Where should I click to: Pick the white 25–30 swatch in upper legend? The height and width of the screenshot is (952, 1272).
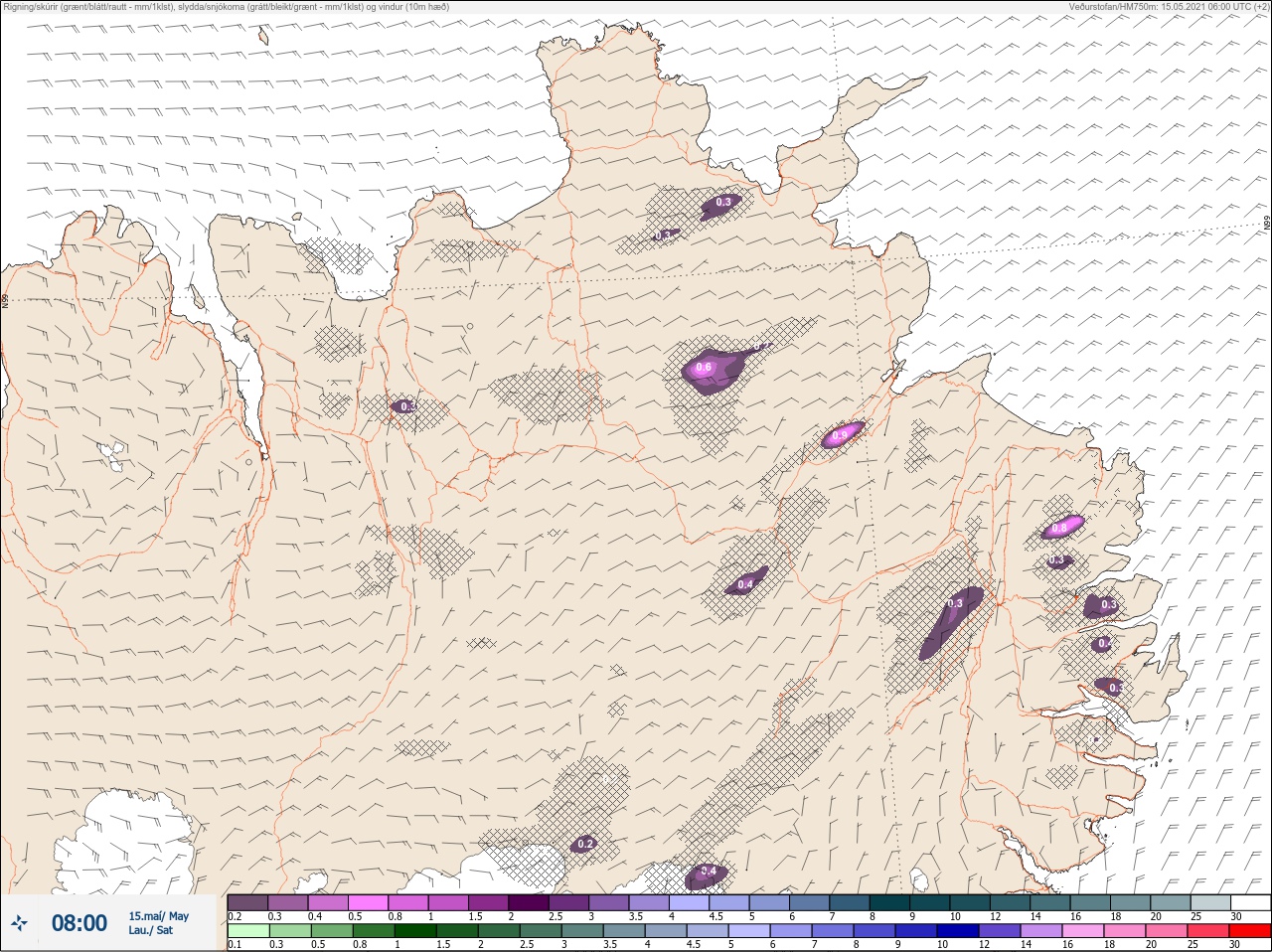pos(1250,902)
